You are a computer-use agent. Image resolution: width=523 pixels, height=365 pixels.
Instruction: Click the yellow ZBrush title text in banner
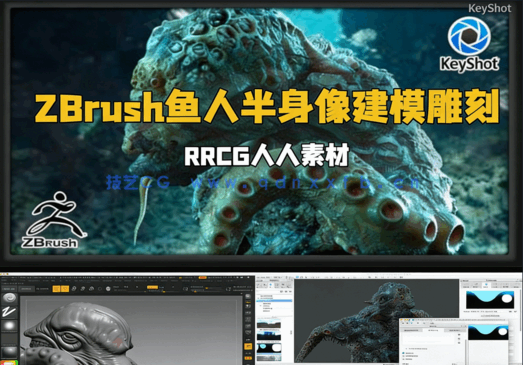(x=267, y=107)
